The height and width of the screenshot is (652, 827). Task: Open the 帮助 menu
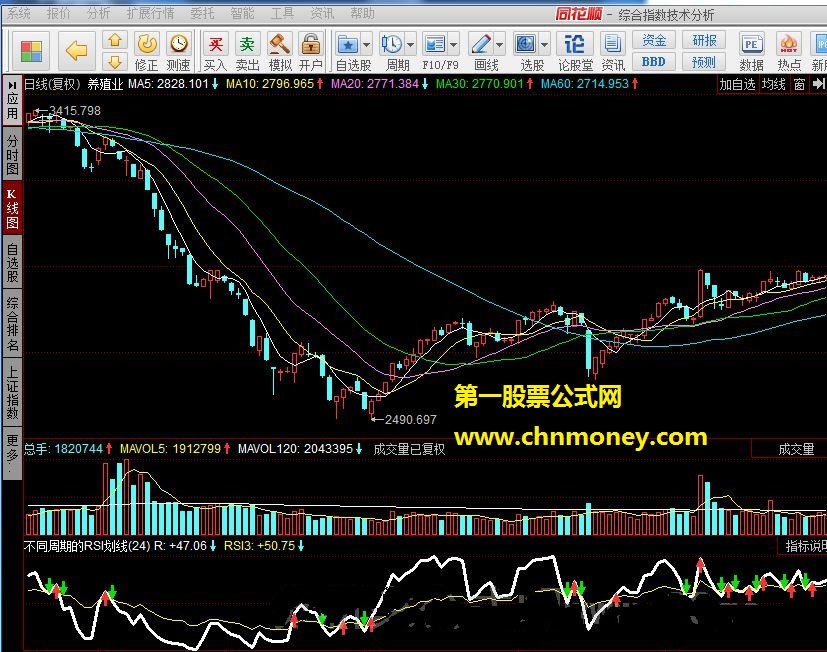(x=362, y=13)
